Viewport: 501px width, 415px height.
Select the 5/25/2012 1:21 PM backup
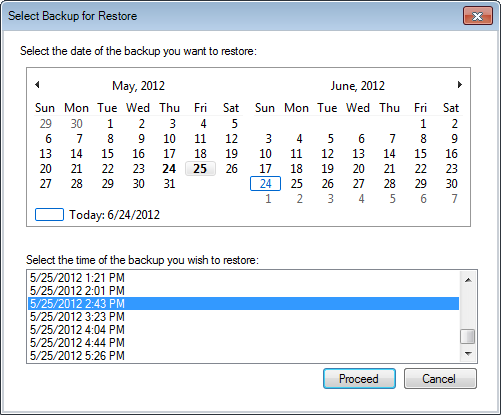[244, 278]
